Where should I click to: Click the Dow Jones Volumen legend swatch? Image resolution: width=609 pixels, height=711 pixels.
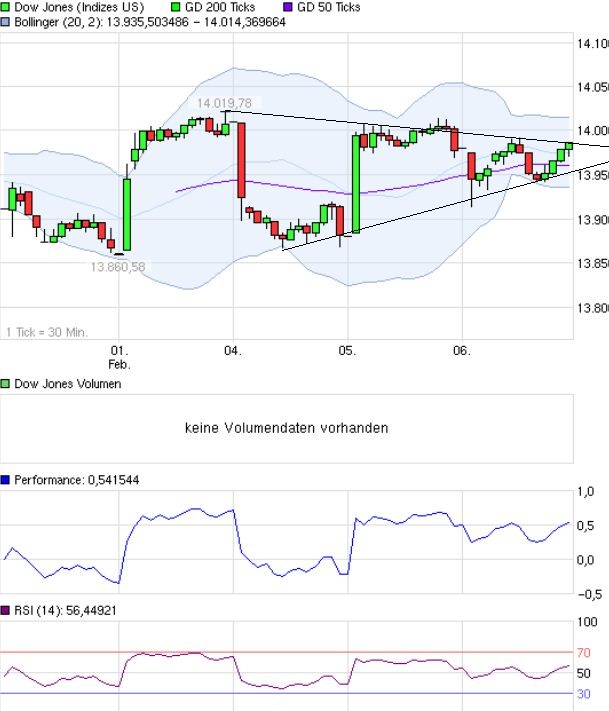point(6,384)
